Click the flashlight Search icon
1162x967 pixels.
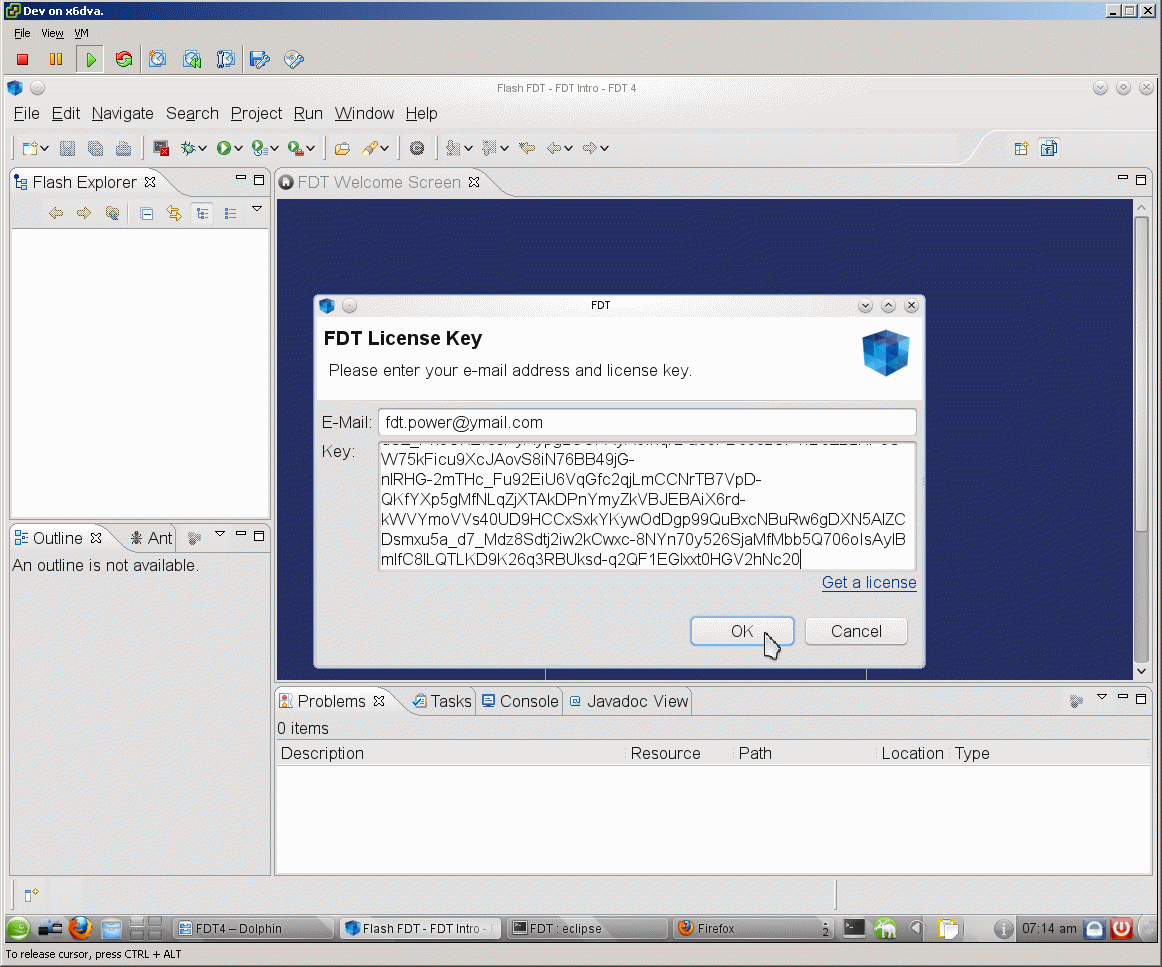click(x=370, y=148)
